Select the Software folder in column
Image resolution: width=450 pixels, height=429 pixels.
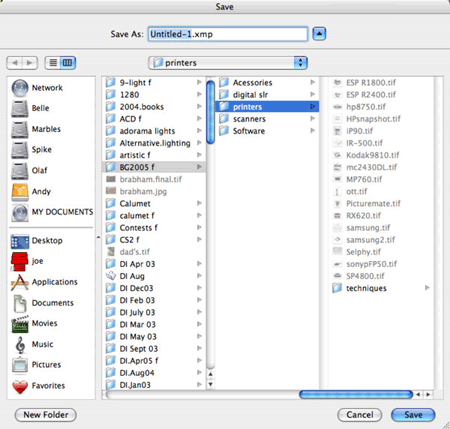267,131
